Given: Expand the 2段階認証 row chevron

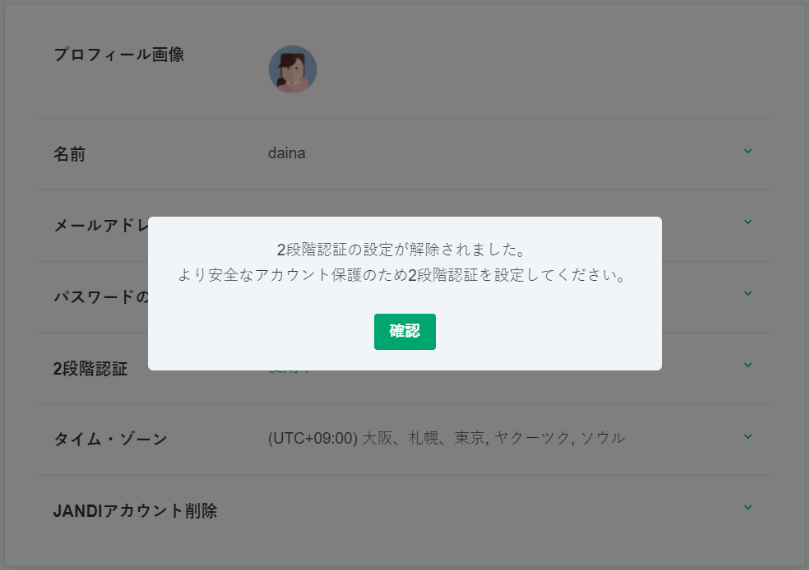Looking at the screenshot, I should (747, 366).
